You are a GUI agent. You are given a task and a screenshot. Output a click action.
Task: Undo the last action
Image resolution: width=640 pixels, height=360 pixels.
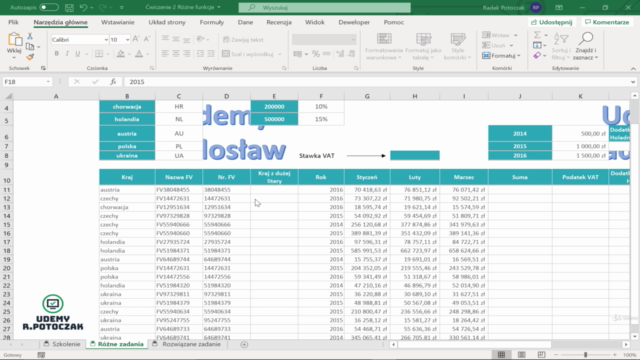coord(83,7)
